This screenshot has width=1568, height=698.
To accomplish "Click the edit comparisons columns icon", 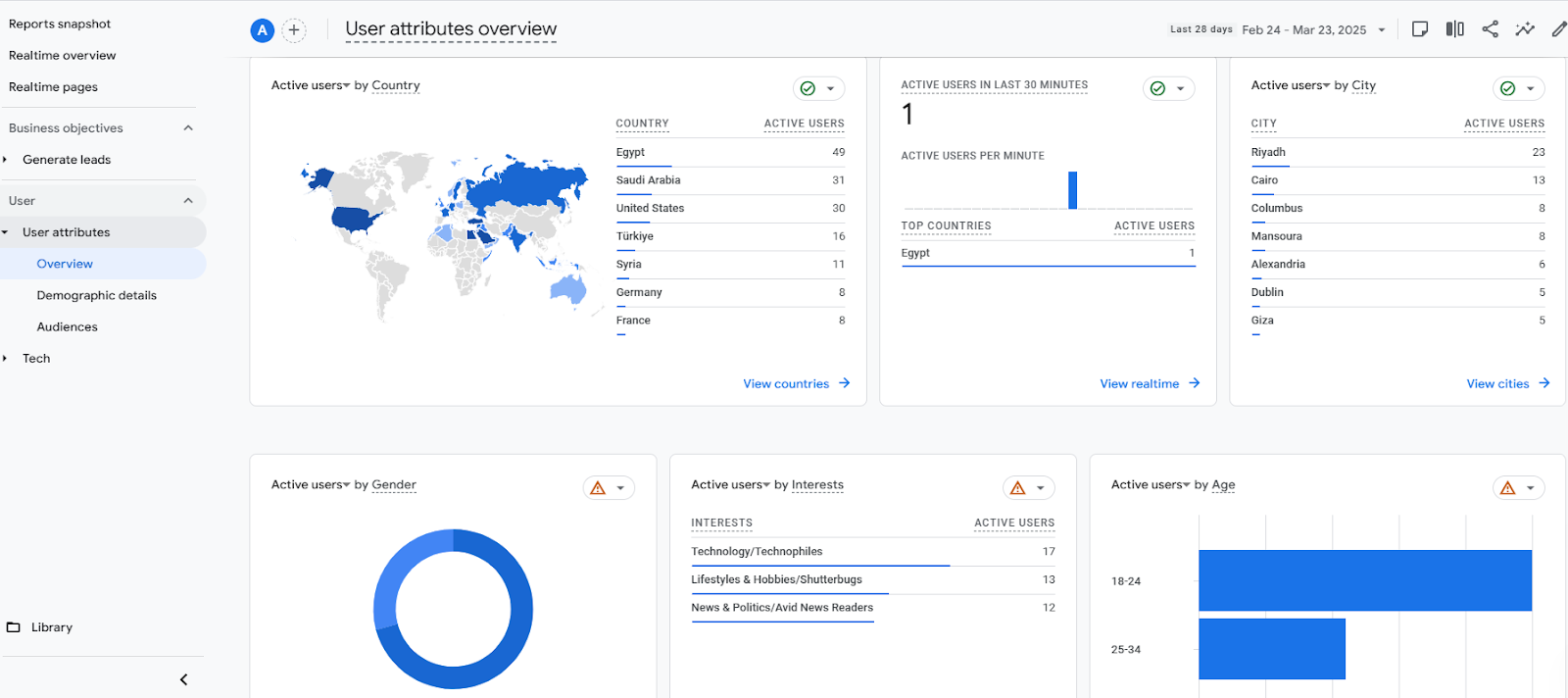I will tap(1455, 29).
